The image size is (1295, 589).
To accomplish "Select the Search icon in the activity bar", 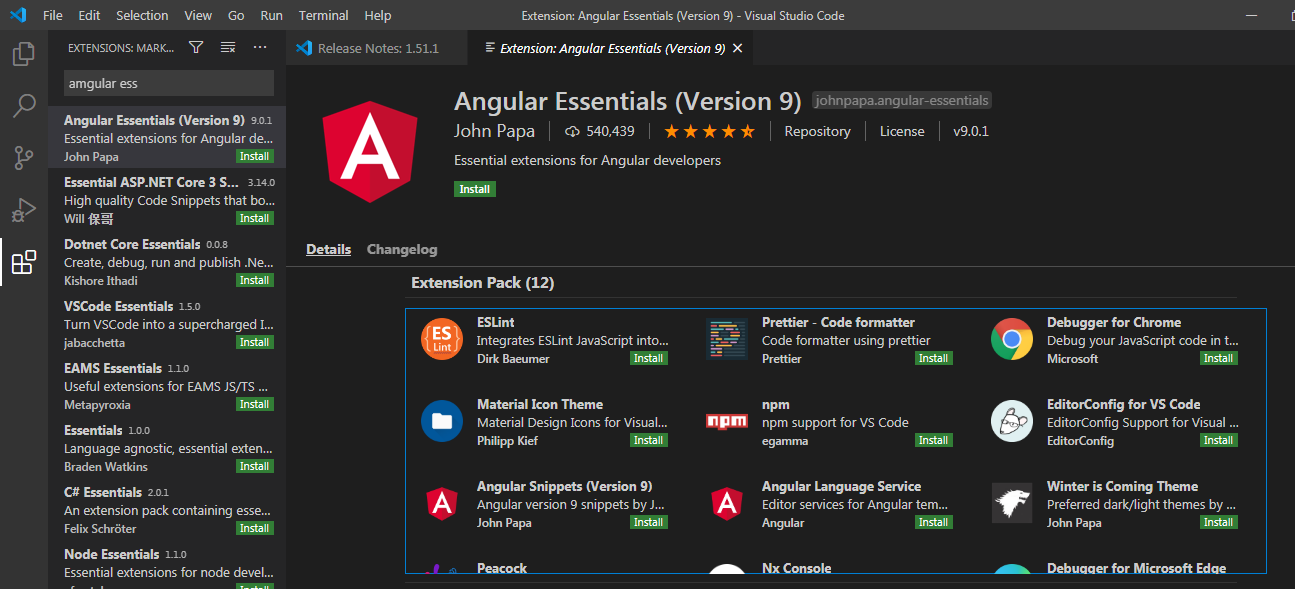I will pos(22,105).
